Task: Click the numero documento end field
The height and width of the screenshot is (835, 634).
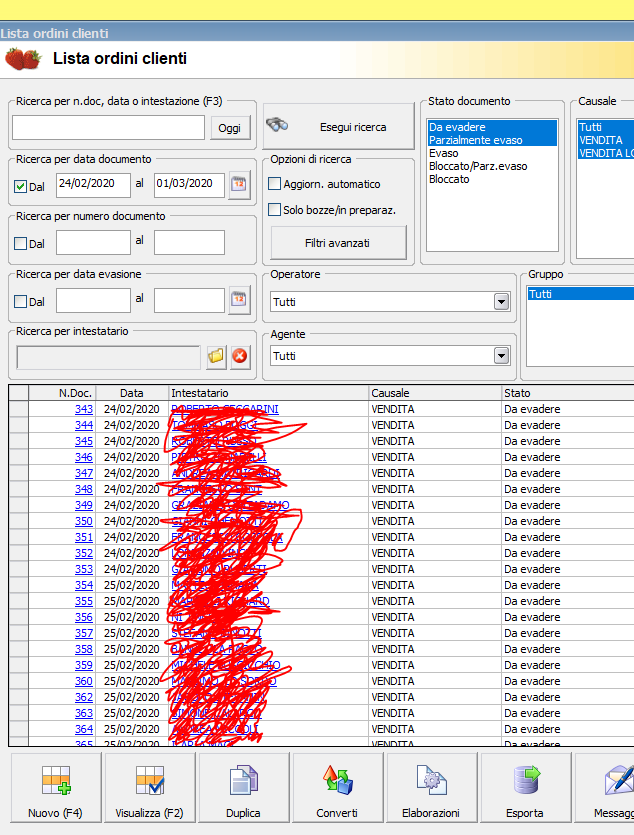Action: pos(189,242)
